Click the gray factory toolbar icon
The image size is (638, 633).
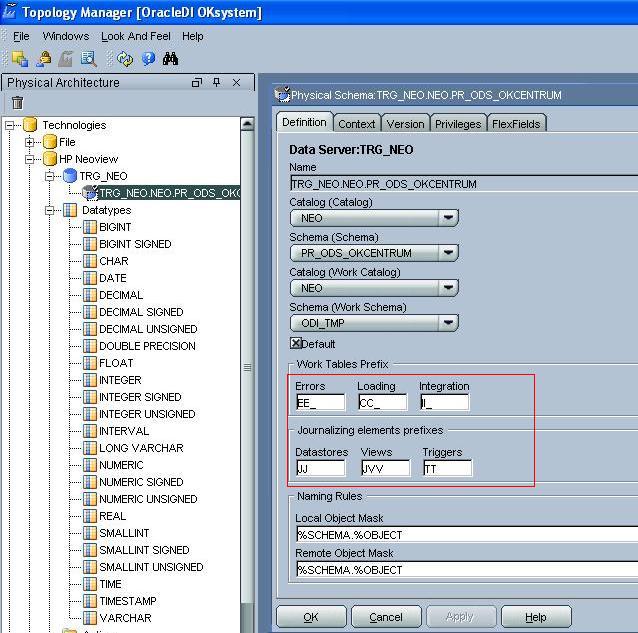click(x=66, y=59)
